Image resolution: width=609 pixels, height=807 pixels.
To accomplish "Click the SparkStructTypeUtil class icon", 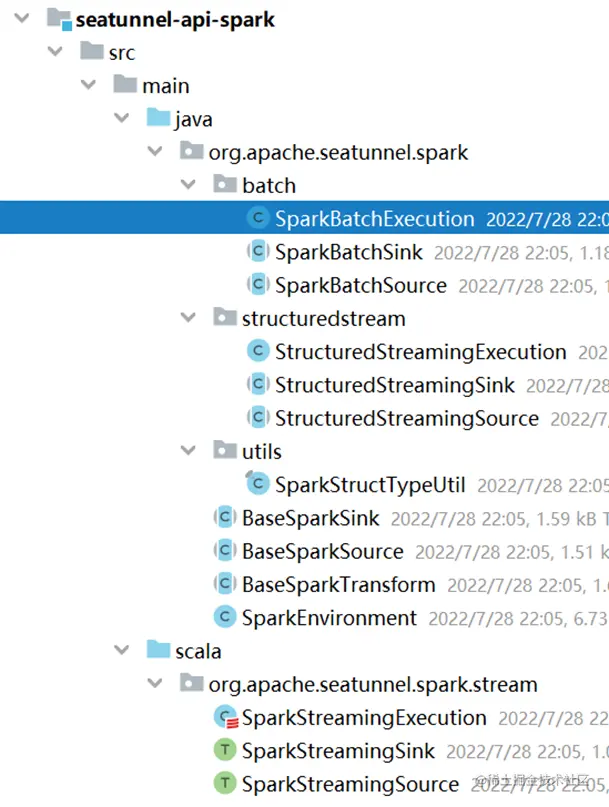I will (x=257, y=483).
